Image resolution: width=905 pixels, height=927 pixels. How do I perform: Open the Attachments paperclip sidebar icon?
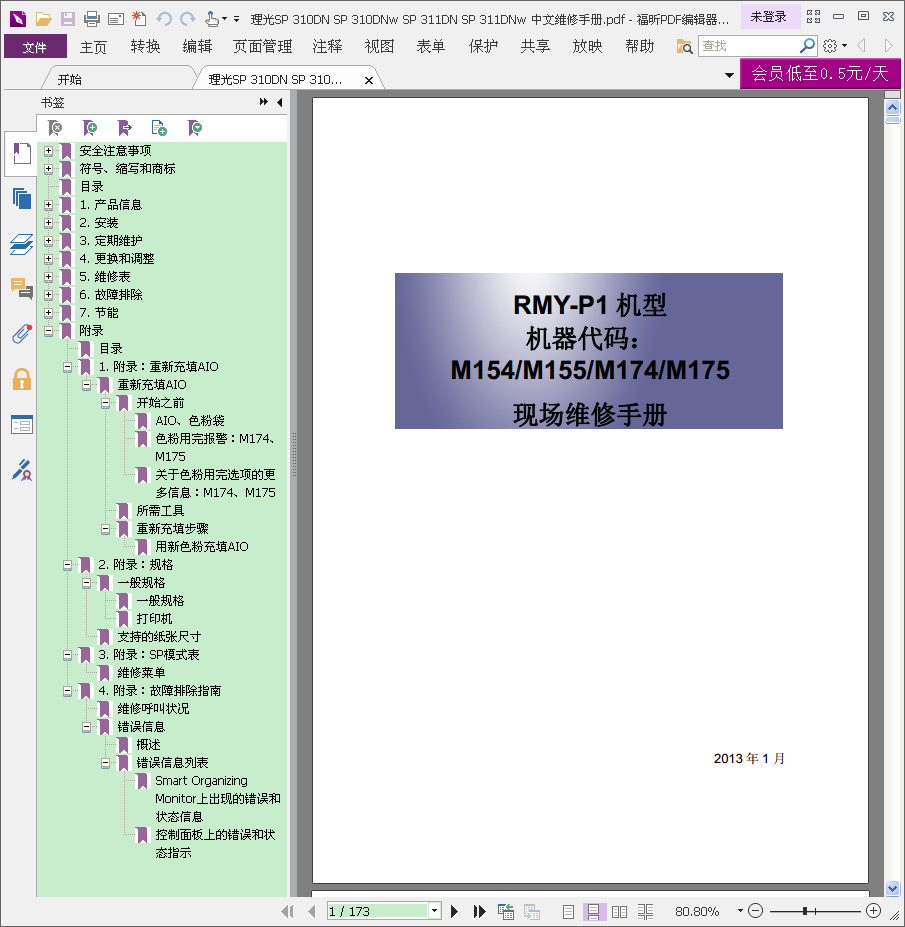pos(21,334)
